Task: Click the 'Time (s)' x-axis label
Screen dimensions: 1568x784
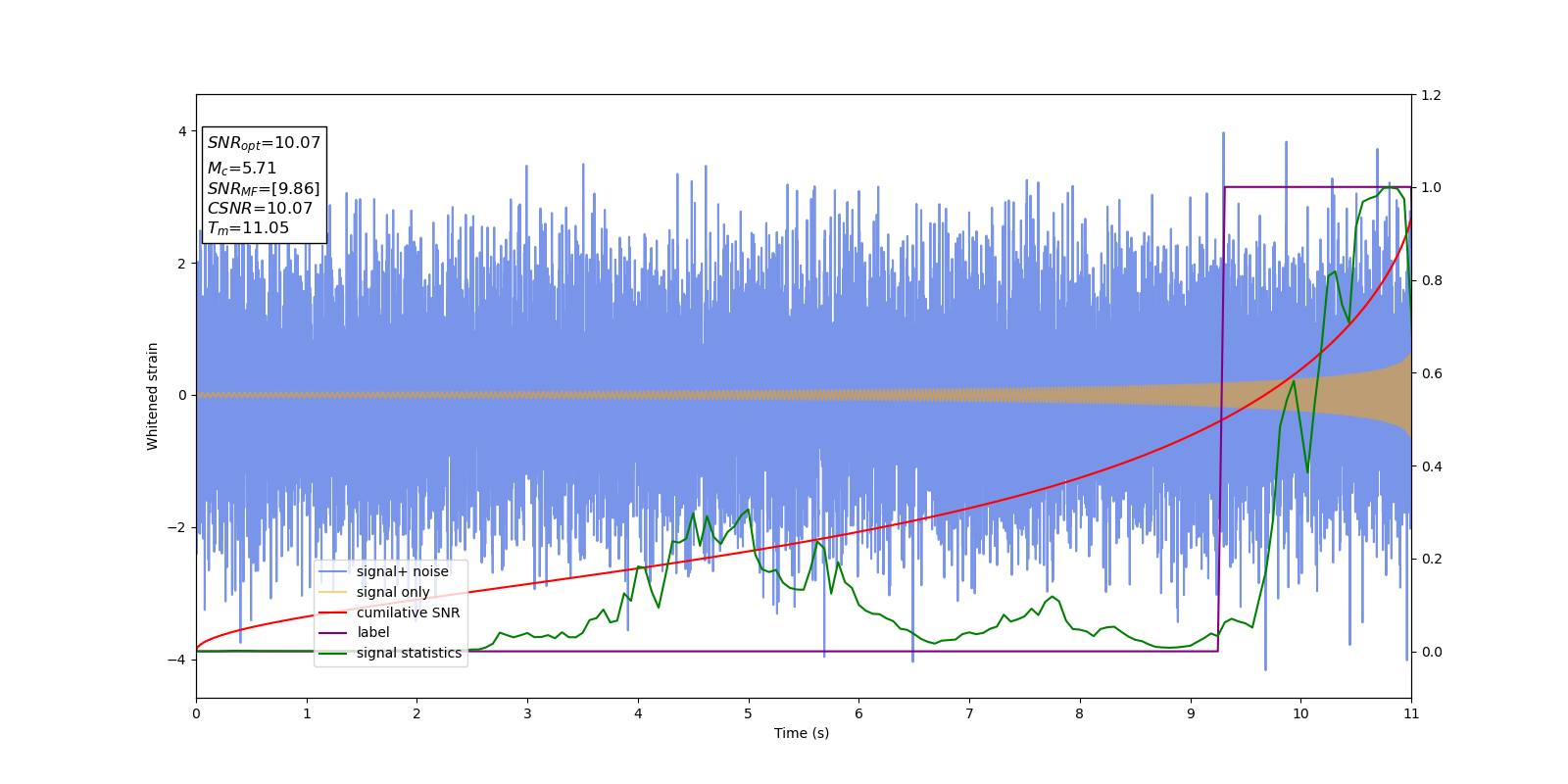Action: coord(802,733)
